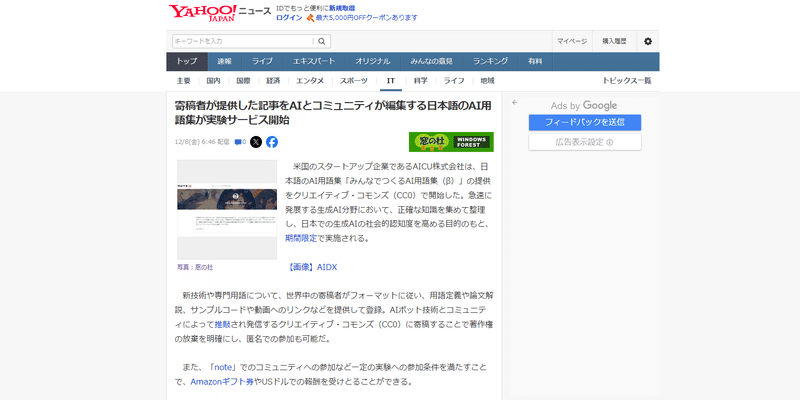This screenshot has height=400, width=800.
Task: Select the エンタメ category
Action: pos(310,81)
